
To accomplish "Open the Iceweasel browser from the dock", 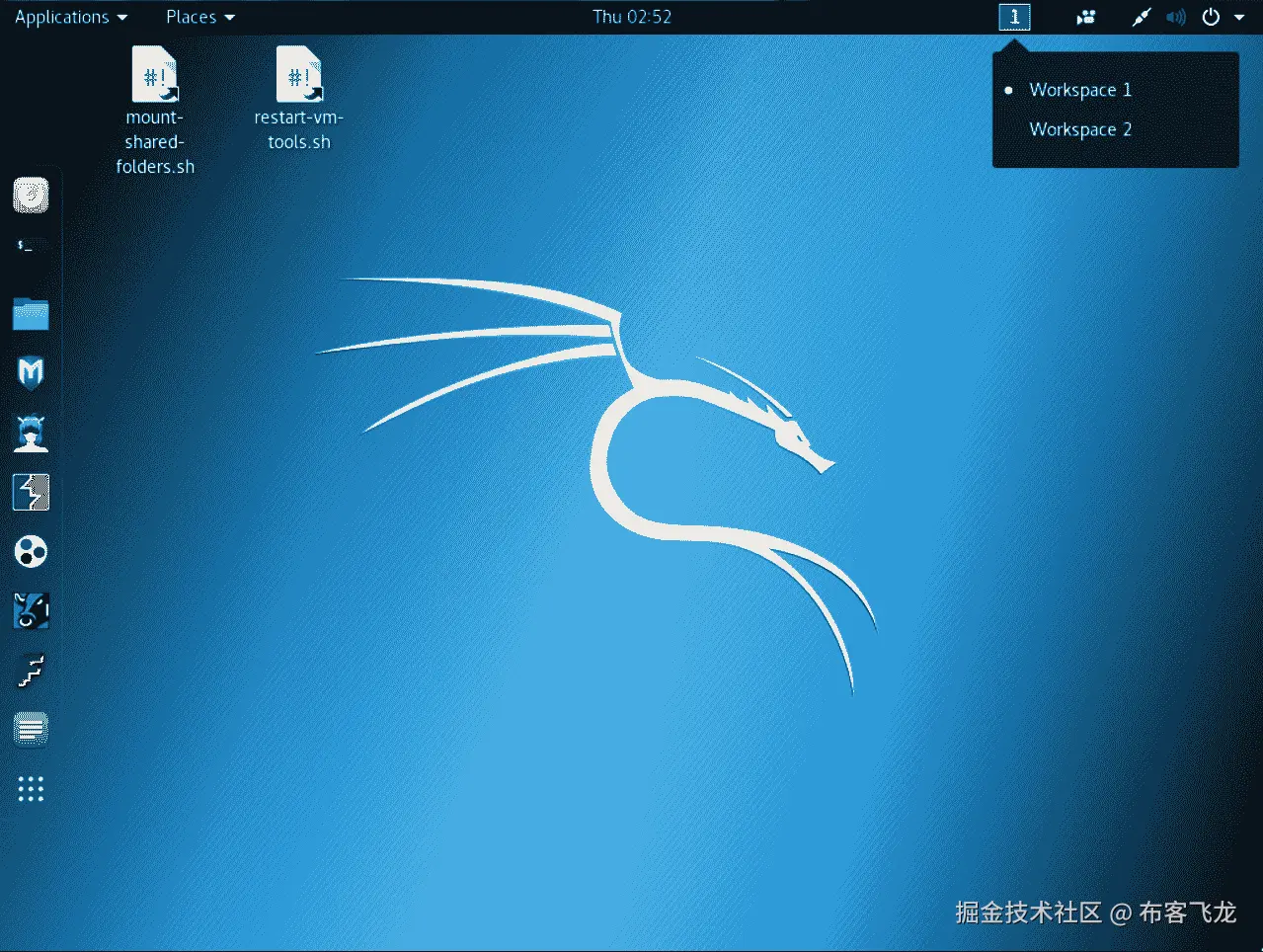I will (31, 196).
